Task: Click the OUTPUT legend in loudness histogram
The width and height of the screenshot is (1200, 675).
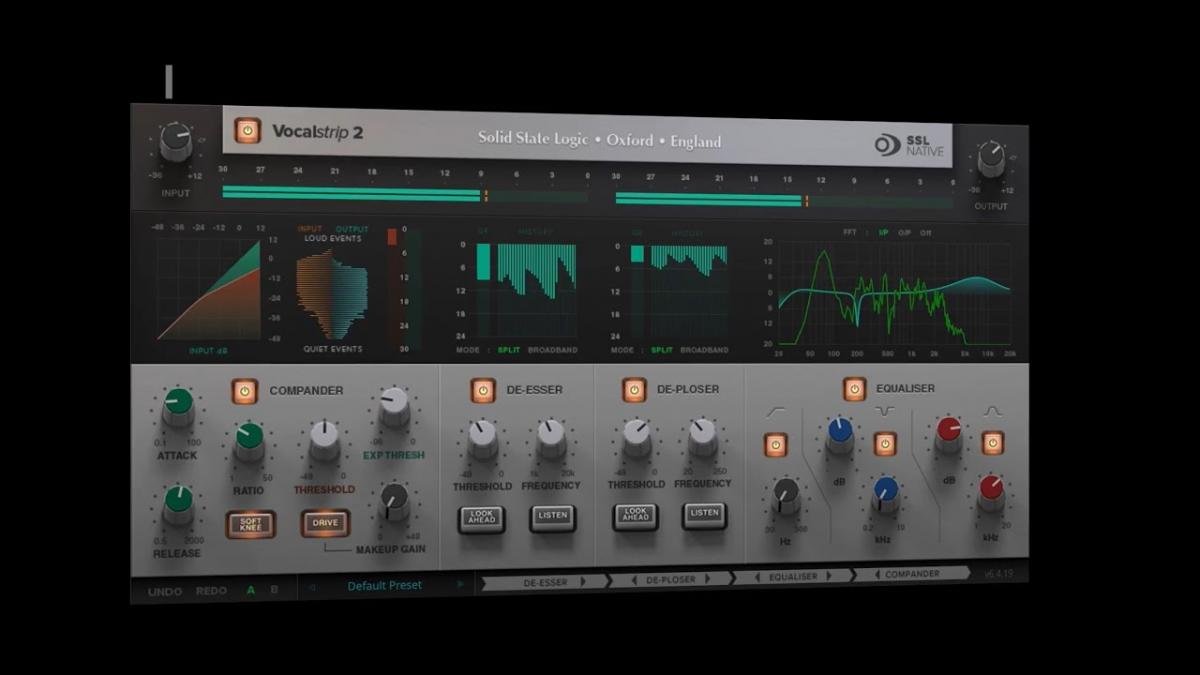Action: [352, 230]
